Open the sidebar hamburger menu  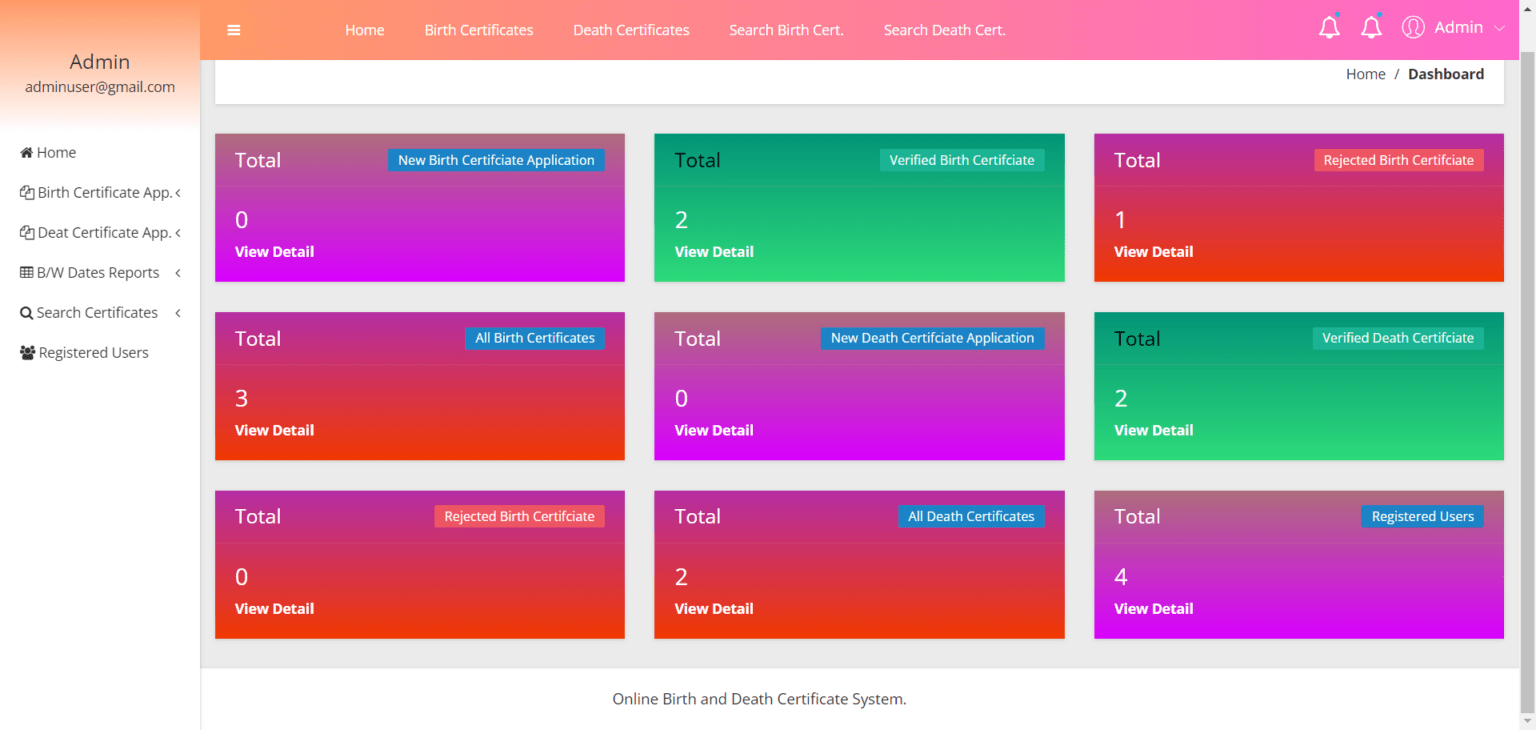pos(233,29)
